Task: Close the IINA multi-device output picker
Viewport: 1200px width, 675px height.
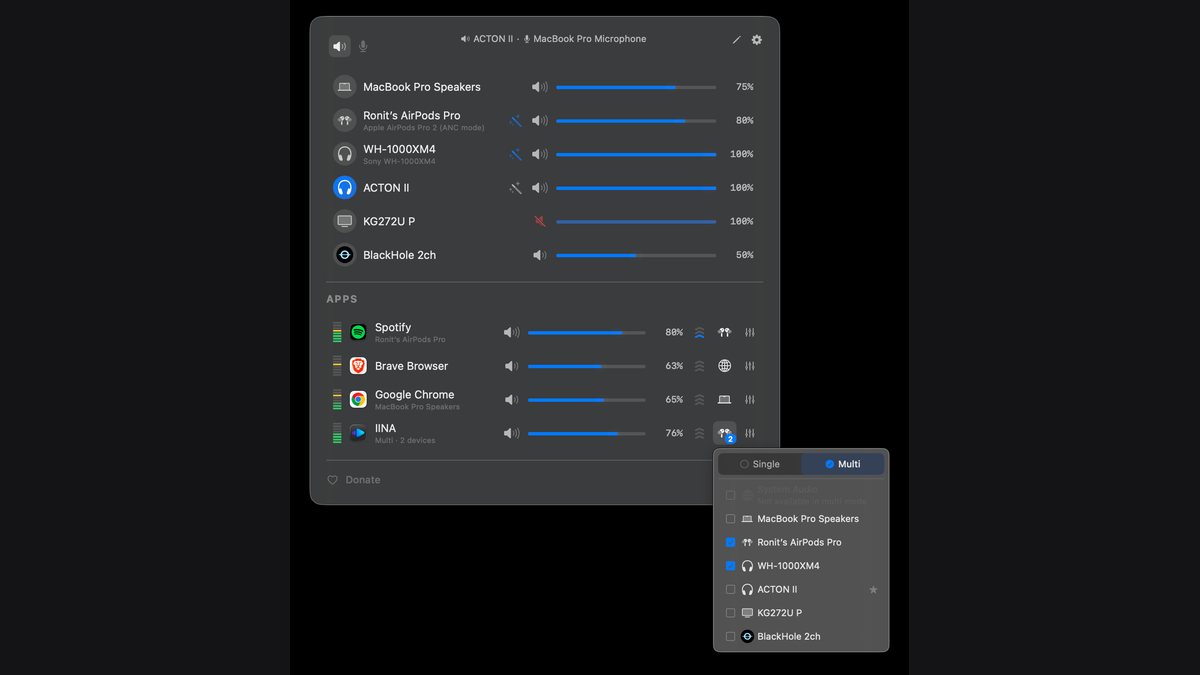Action: (725, 434)
